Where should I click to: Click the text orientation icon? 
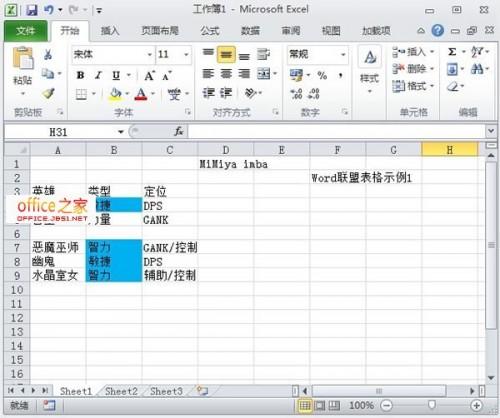[x=250, y=93]
